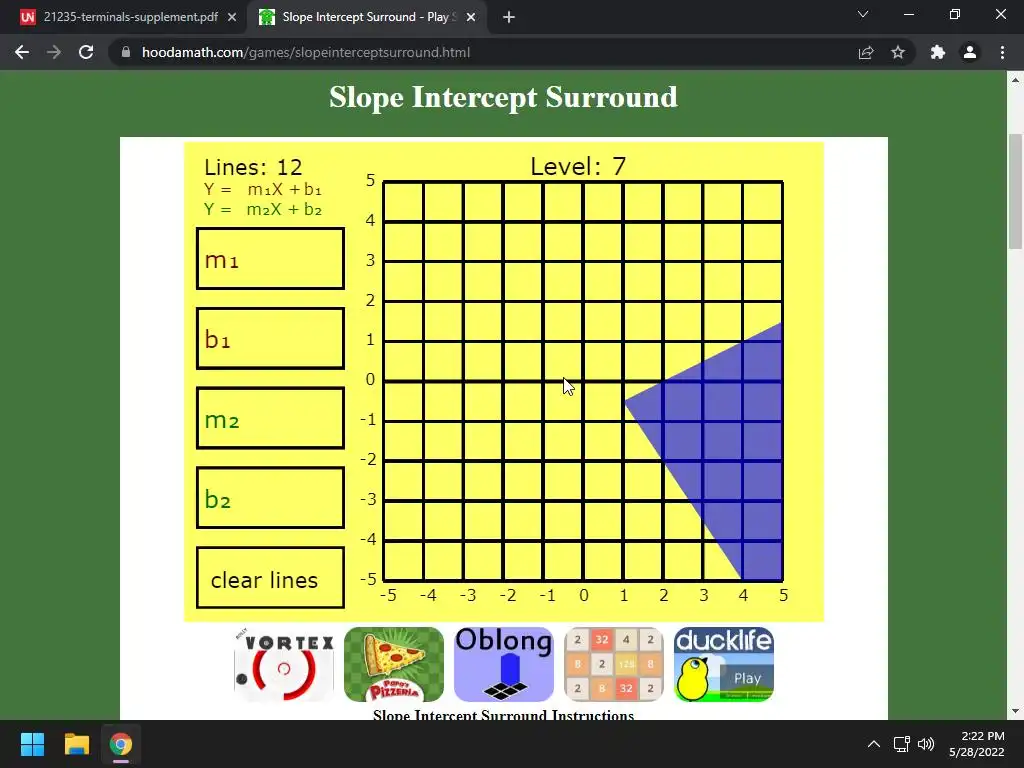Go back to the previous page
Screen dimensions: 1024x768
[22, 52]
